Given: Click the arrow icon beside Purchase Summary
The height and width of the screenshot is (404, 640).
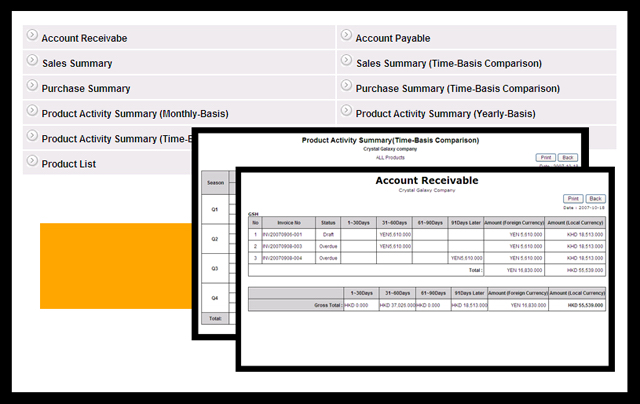Looking at the screenshot, I should [32, 85].
